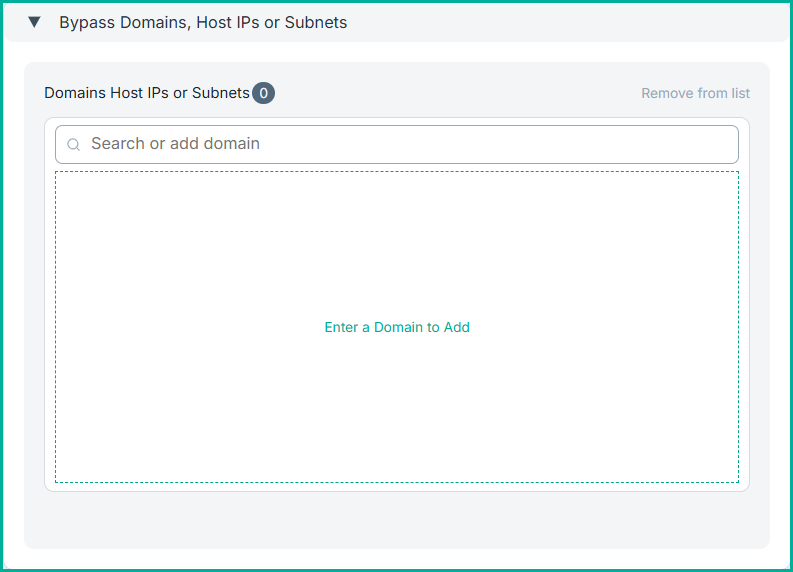This screenshot has width=793, height=572.
Task: Click the 'Search or add domain' placeholder text
Action: (x=175, y=144)
